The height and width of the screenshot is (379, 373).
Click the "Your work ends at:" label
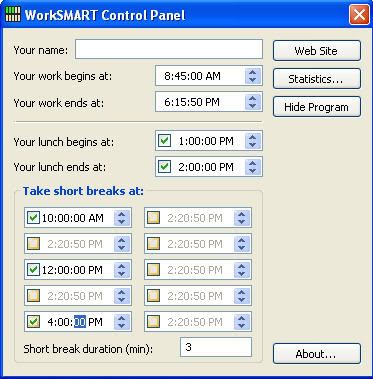click(x=59, y=103)
